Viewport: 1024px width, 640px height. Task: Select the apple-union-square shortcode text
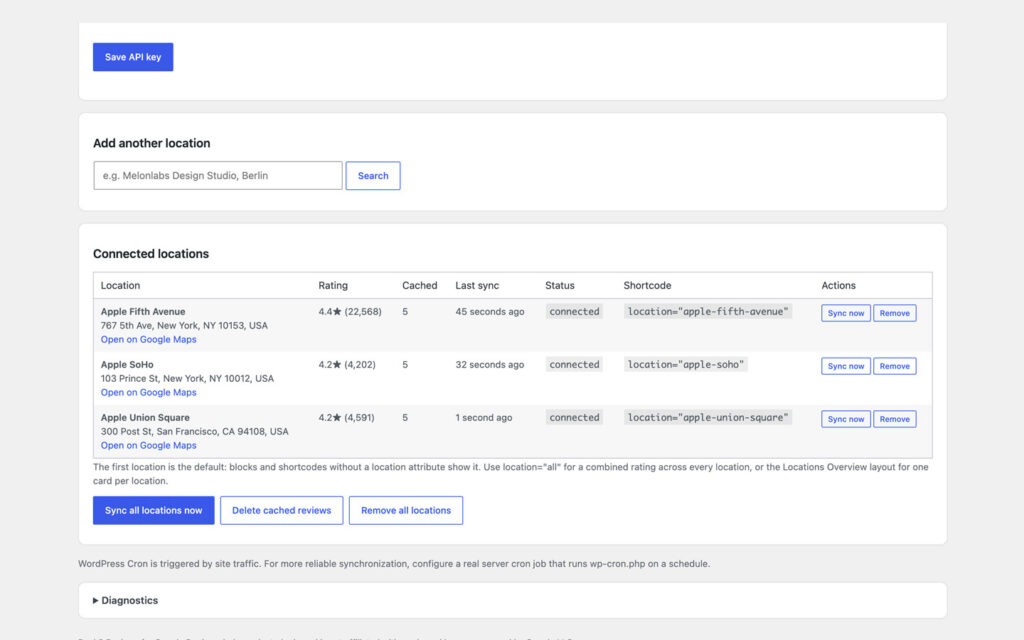[x=708, y=417]
